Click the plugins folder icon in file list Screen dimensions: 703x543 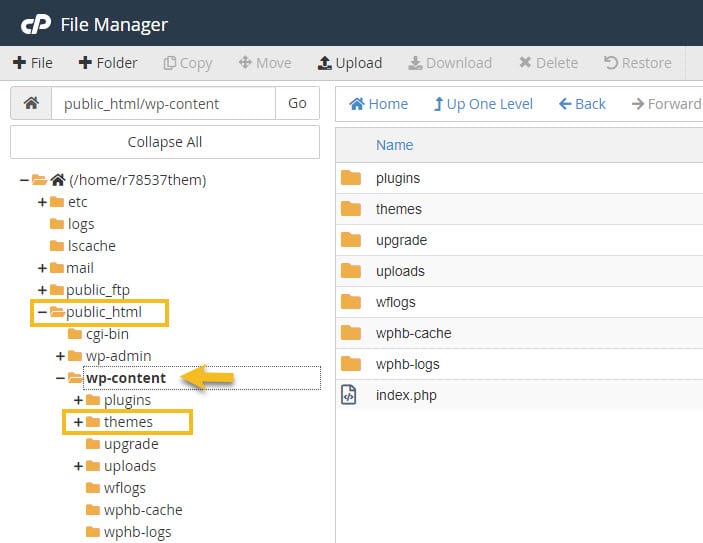(351, 178)
